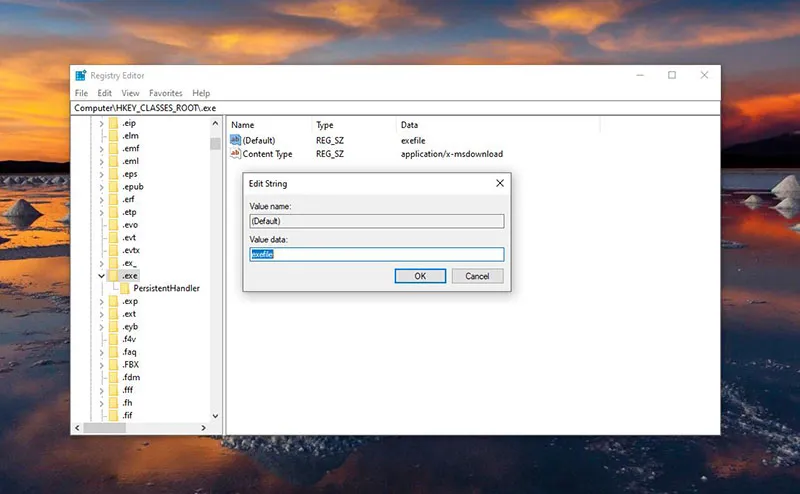Expand the .eip key chevron
The image size is (800, 494).
click(101, 122)
